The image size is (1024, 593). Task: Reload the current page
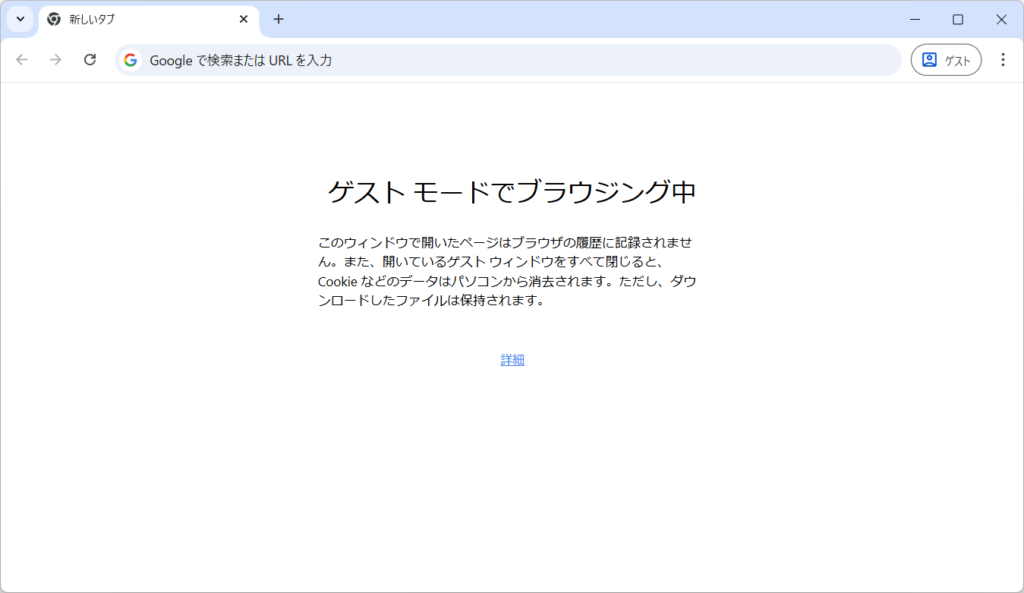click(91, 59)
